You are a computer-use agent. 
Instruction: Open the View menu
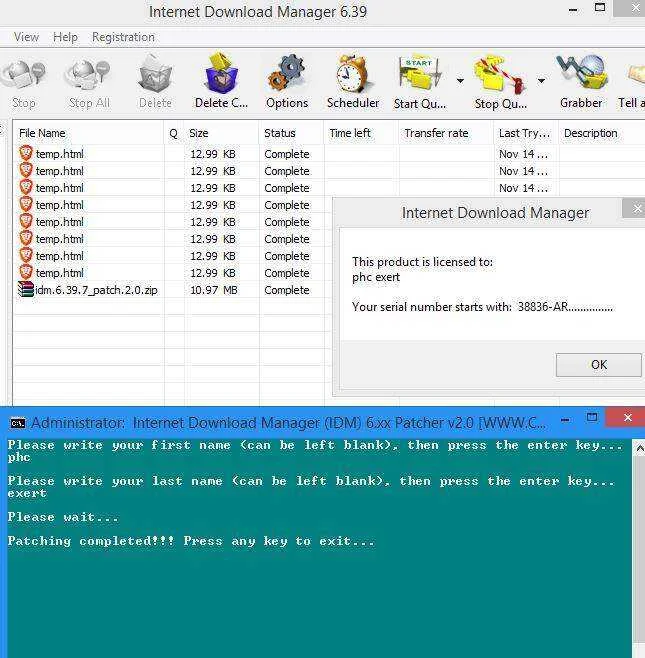pyautogui.click(x=26, y=37)
